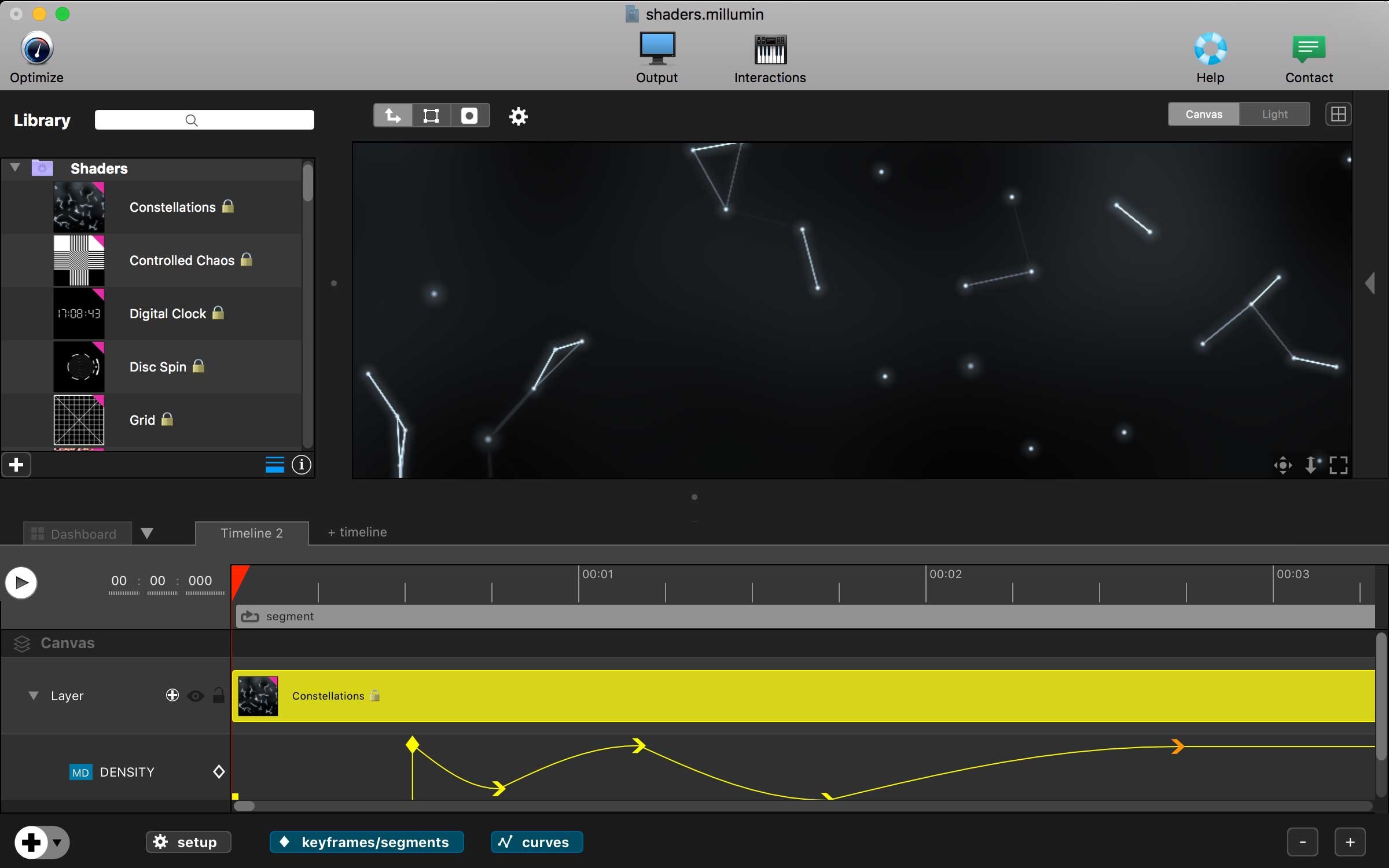Screen dimensions: 1389x868
Task: Click the keyframes/segments button
Action: click(x=365, y=841)
